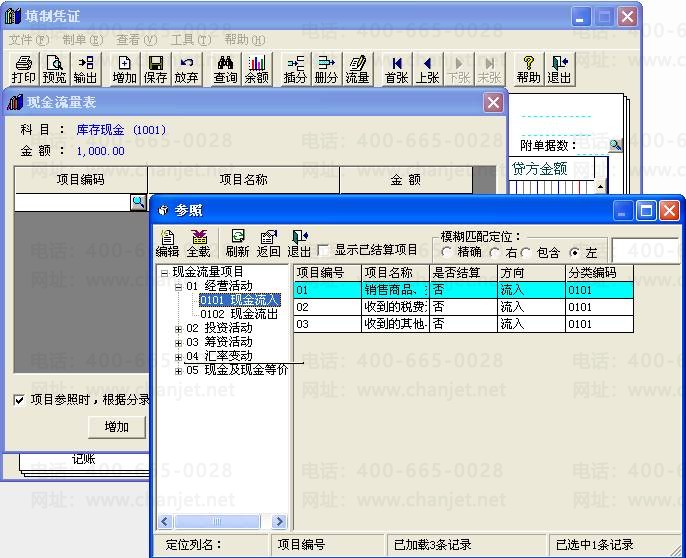Click the 是否结算 column header

[x=463, y=273]
